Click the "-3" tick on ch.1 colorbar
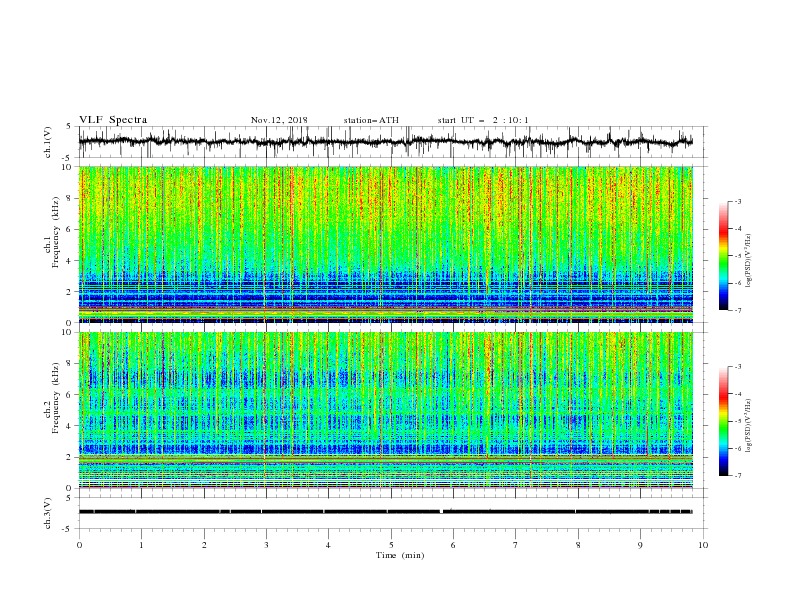 (x=737, y=201)
